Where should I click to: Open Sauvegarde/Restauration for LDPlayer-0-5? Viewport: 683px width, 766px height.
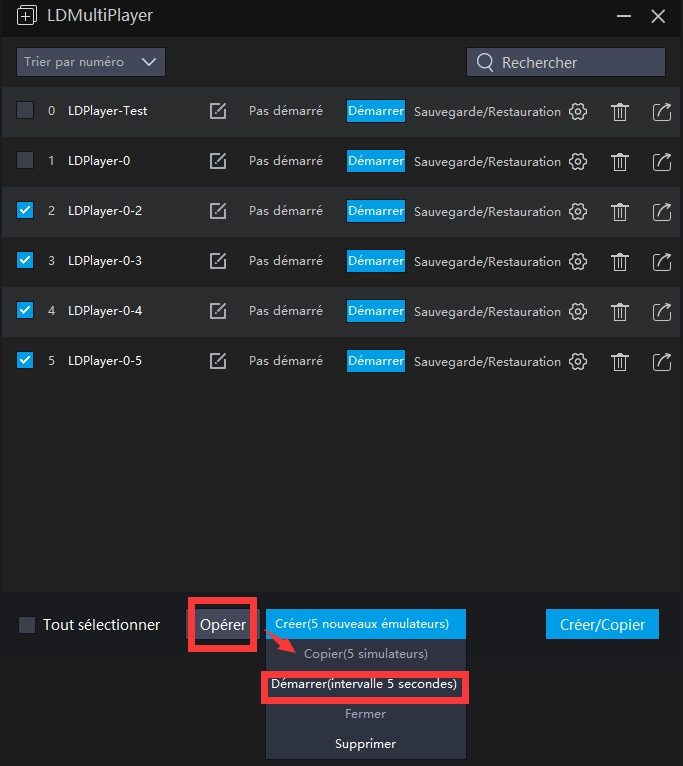(488, 362)
